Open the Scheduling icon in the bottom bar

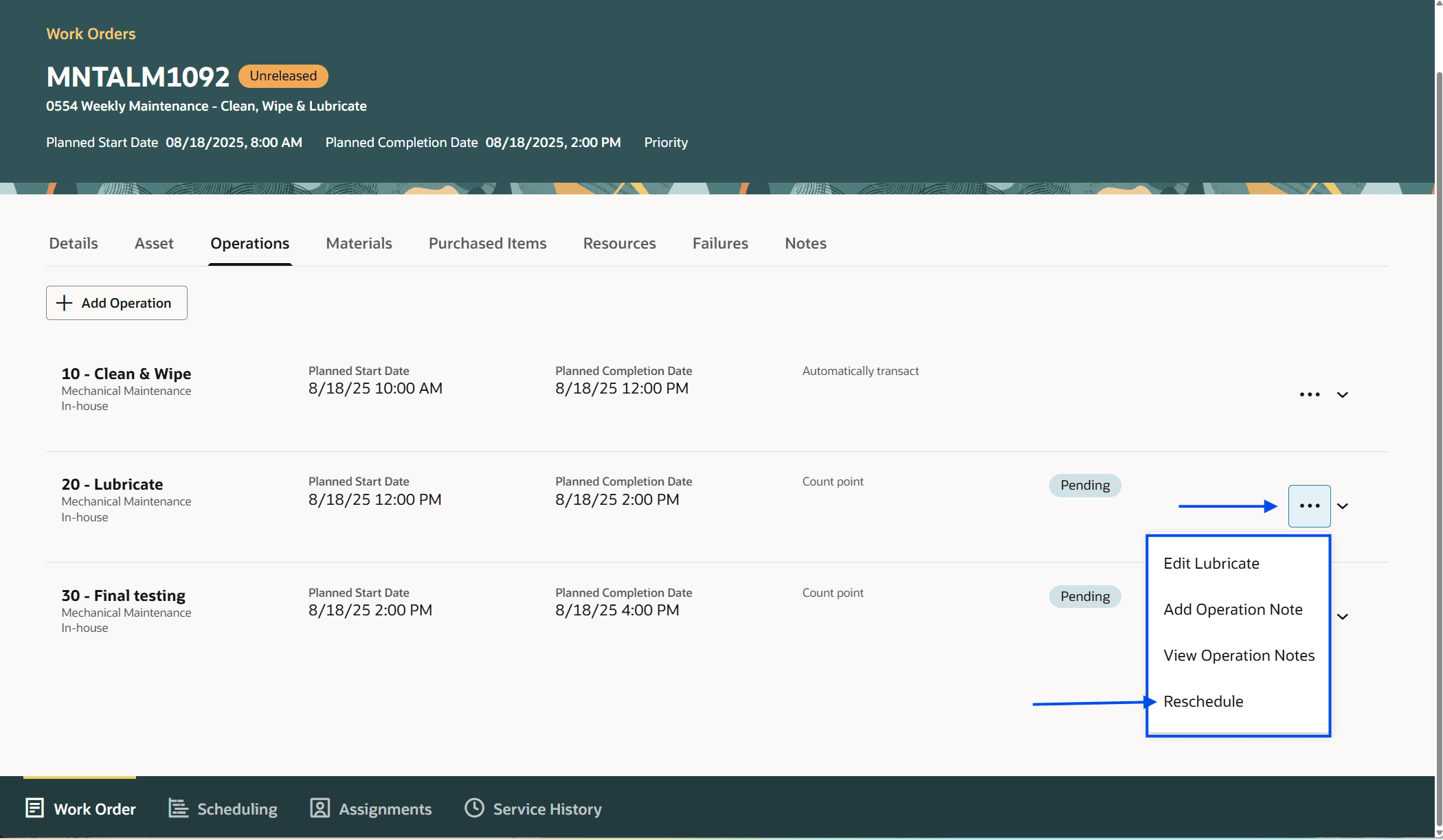click(x=179, y=808)
